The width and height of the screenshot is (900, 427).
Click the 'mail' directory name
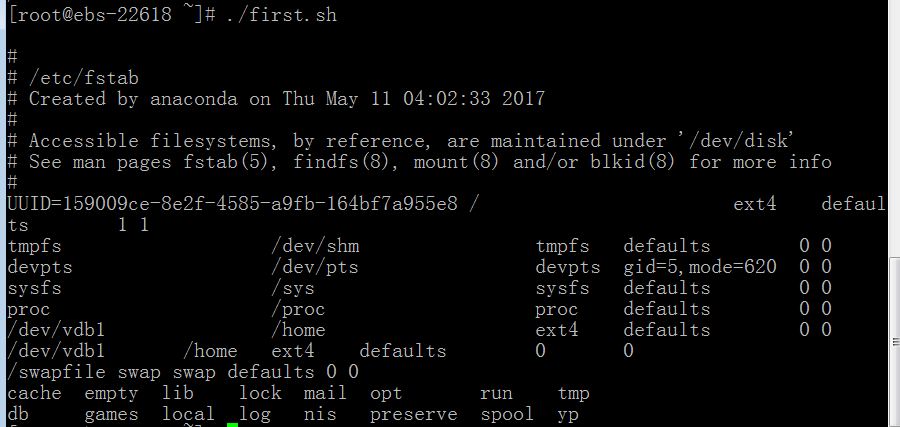tap(325, 394)
